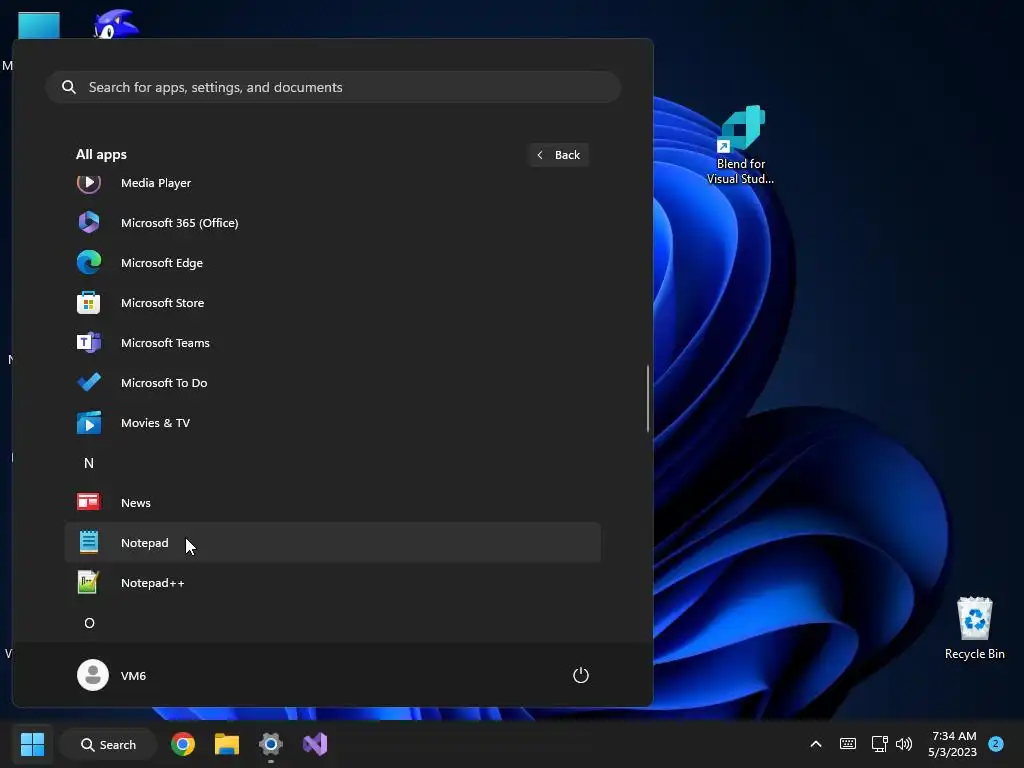Launch the Microsoft Teams icon
The height and width of the screenshot is (768, 1024).
(x=89, y=343)
